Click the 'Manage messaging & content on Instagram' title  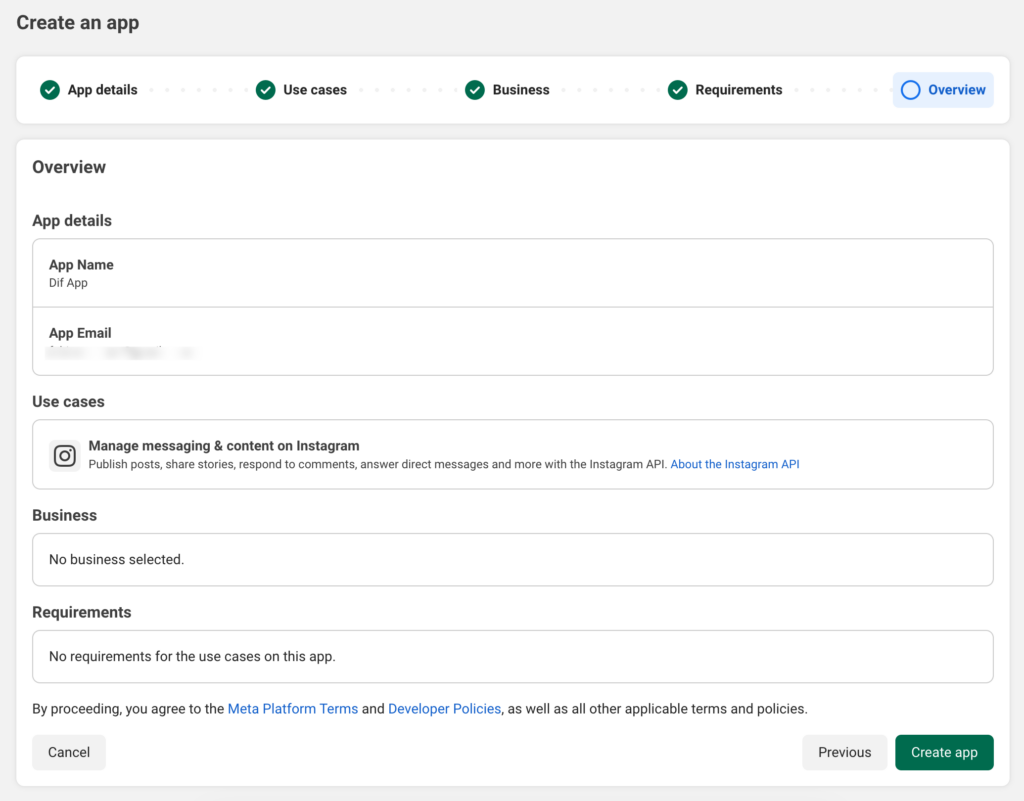224,446
